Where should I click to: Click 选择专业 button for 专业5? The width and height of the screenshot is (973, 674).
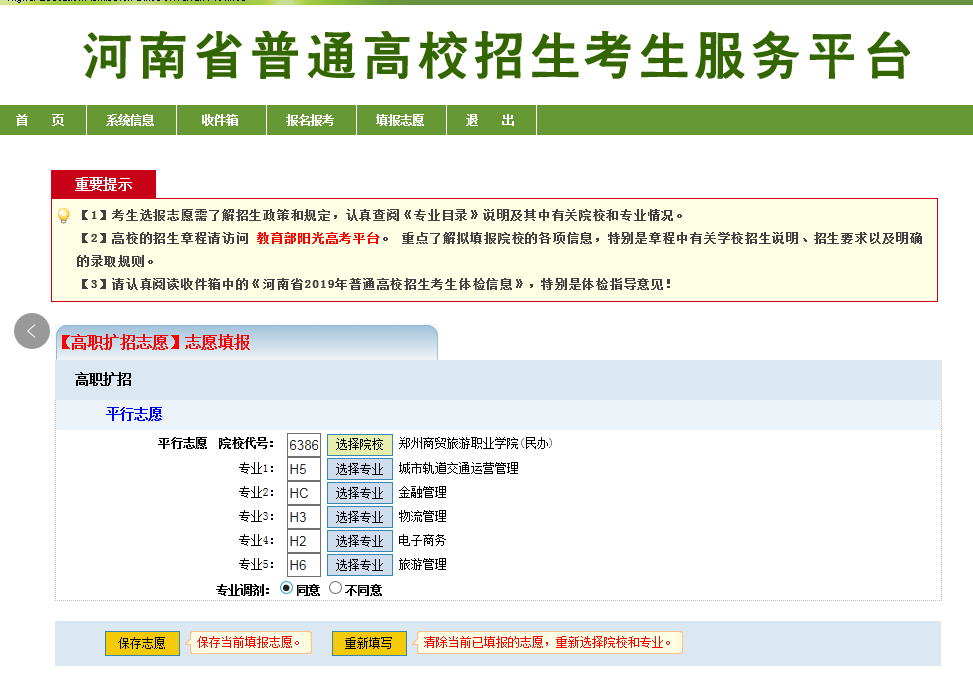[x=359, y=565]
